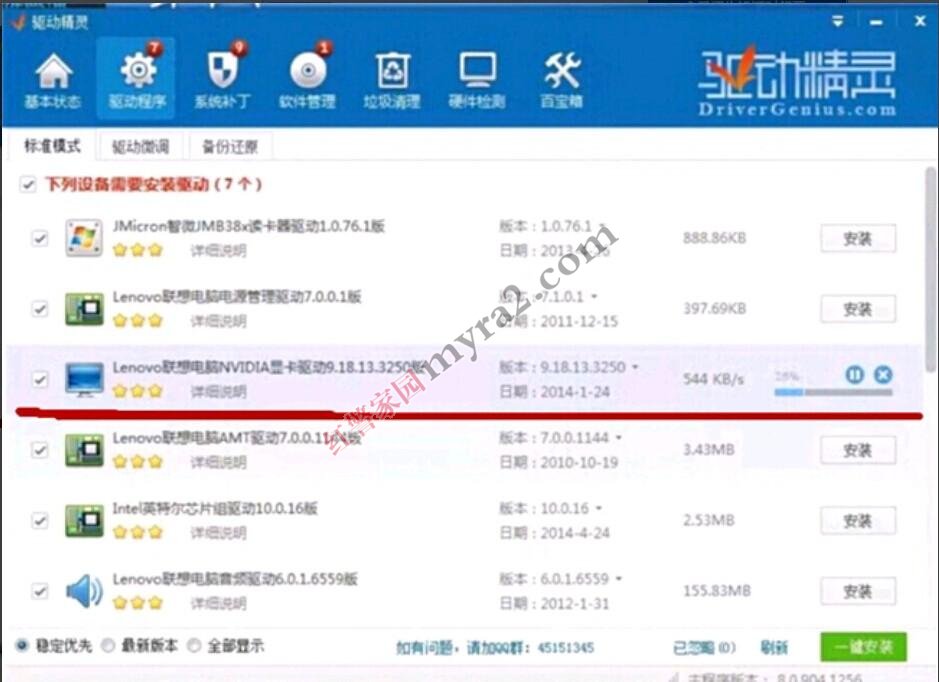Viewport: 939px width, 682px height.
Task: Open 详细说明 for the JMicron driver
Action: (x=218, y=250)
